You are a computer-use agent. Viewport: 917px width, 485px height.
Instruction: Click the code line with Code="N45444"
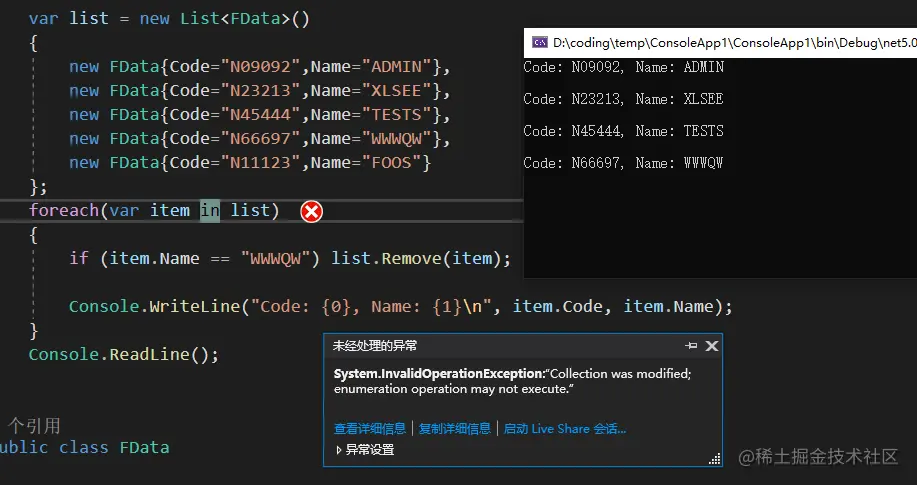pyautogui.click(x=260, y=115)
